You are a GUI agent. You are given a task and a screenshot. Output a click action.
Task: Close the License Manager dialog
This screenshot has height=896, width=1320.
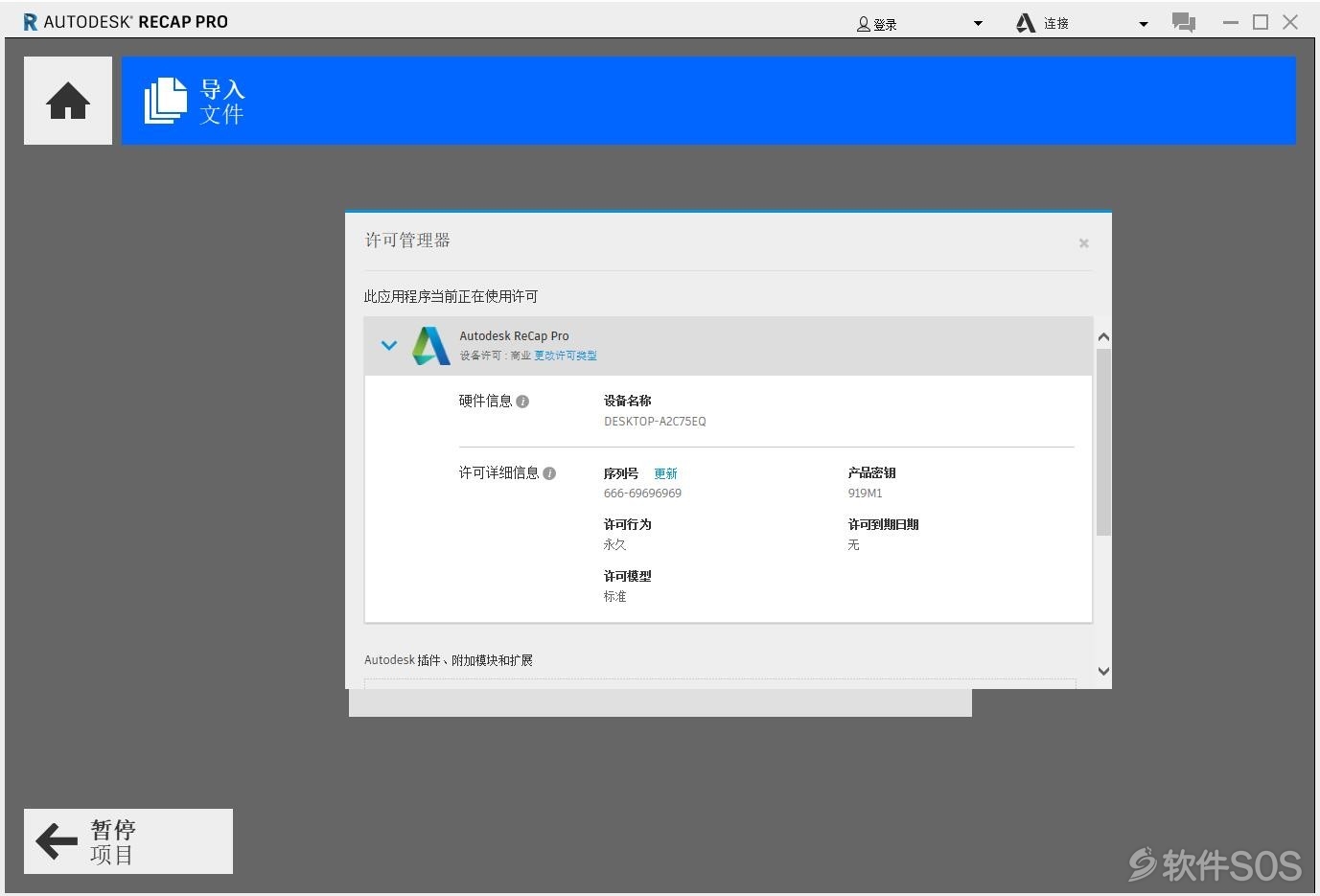(1084, 243)
